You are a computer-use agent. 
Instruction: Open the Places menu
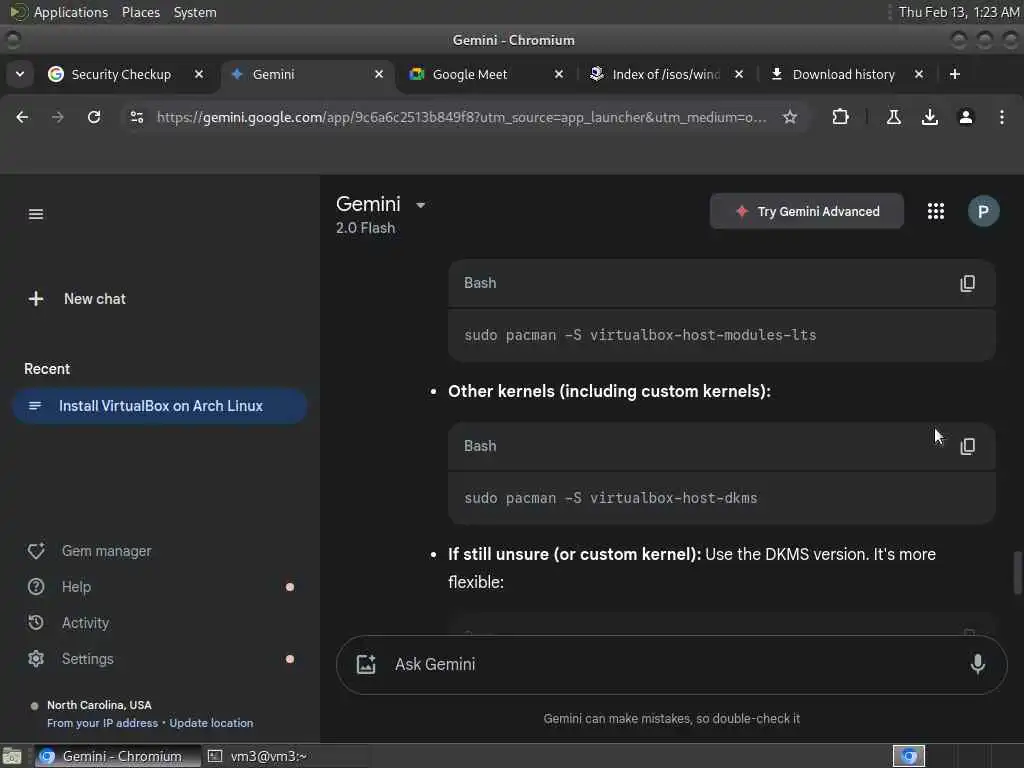(x=140, y=12)
